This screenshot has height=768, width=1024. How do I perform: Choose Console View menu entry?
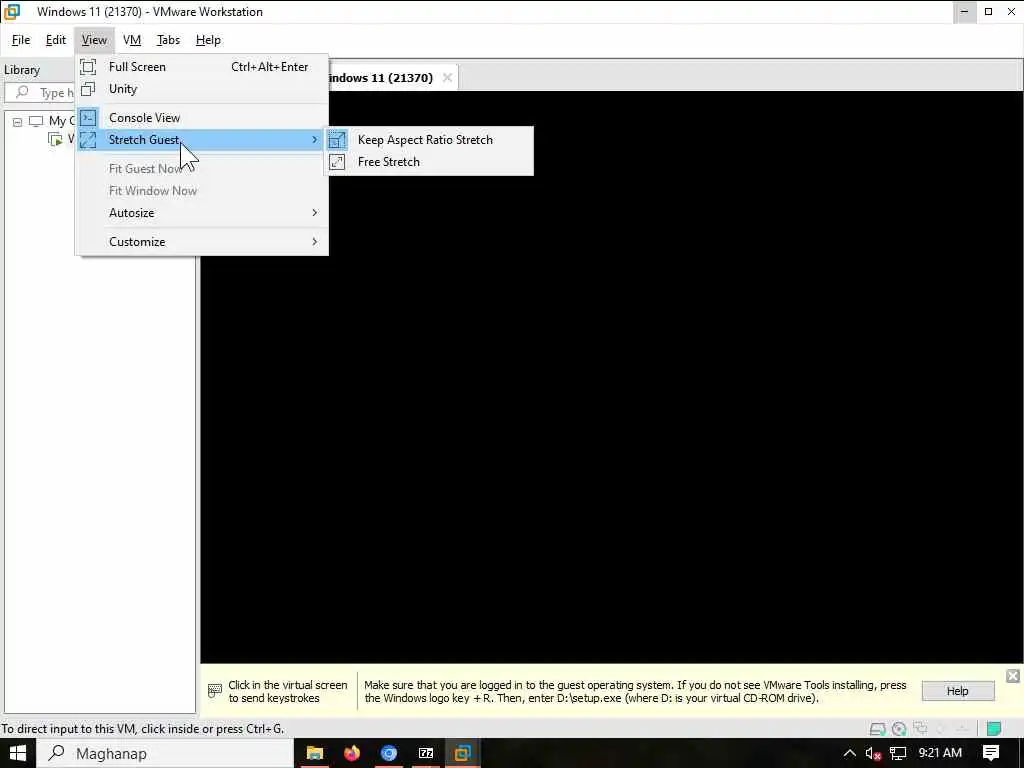[x=202, y=118]
